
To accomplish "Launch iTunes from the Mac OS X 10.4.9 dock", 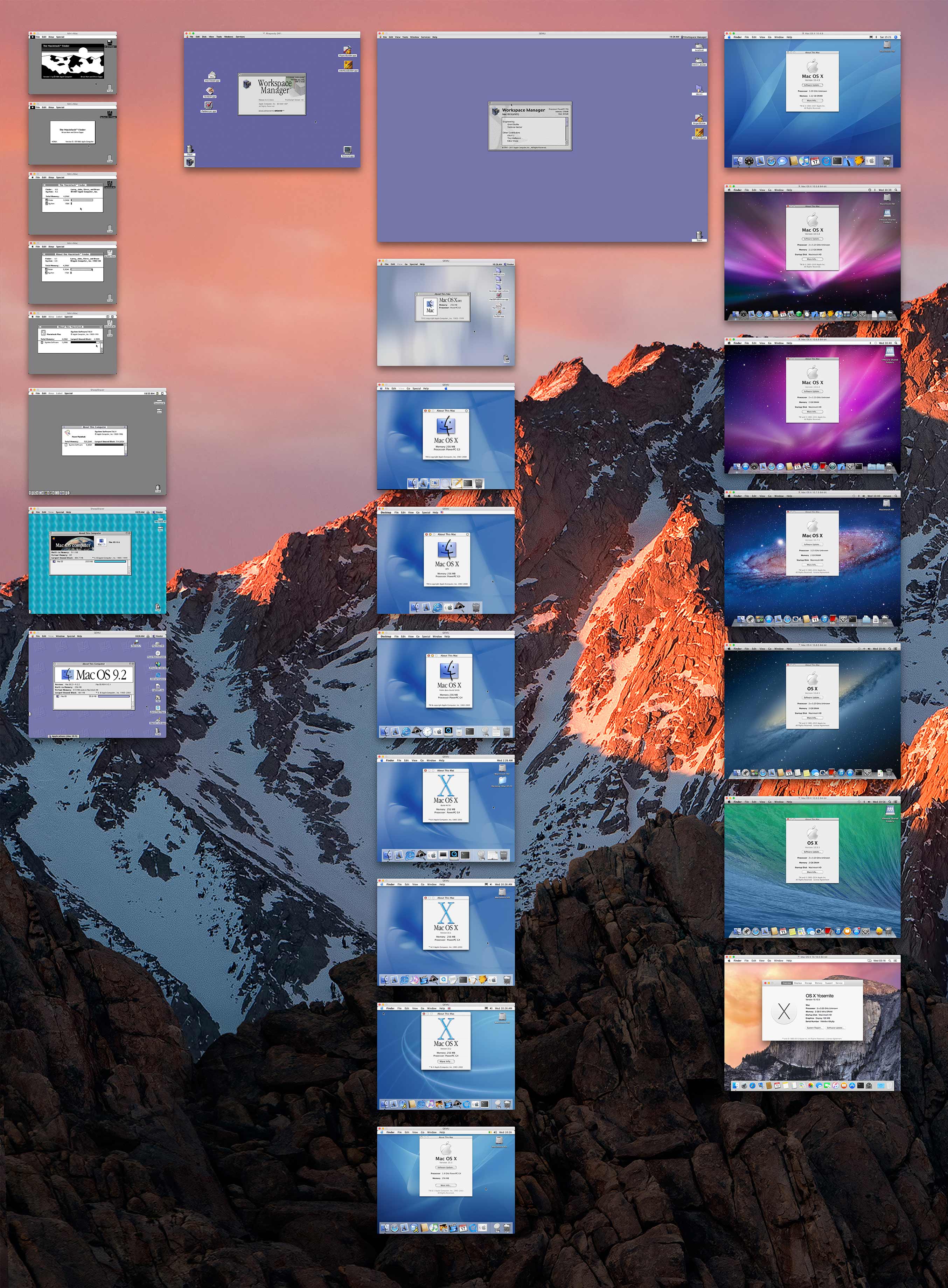I will tap(804, 161).
